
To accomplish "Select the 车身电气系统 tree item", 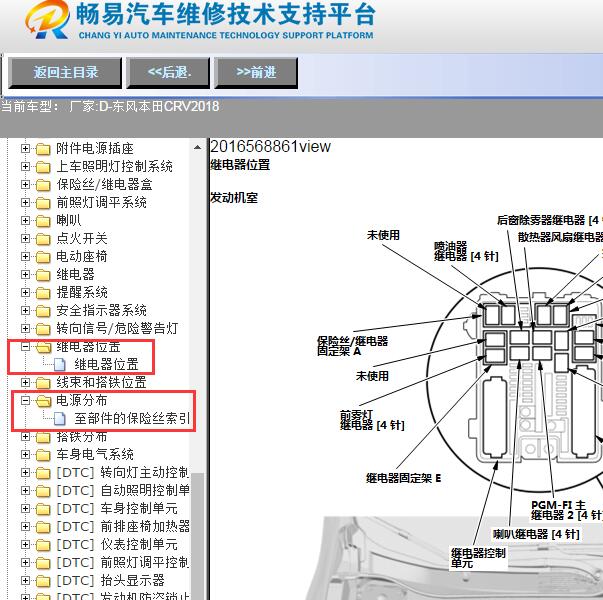I will click(95, 455).
